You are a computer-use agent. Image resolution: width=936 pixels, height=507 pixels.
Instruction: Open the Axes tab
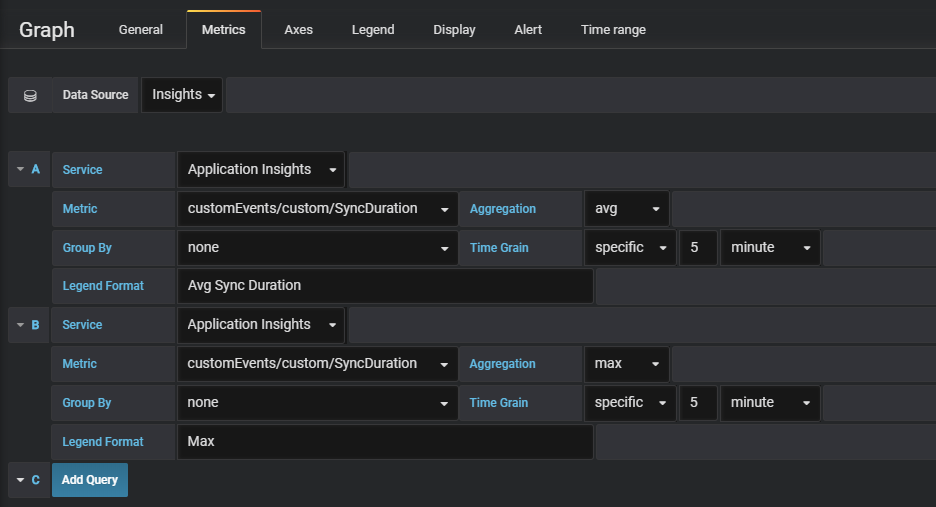(298, 29)
